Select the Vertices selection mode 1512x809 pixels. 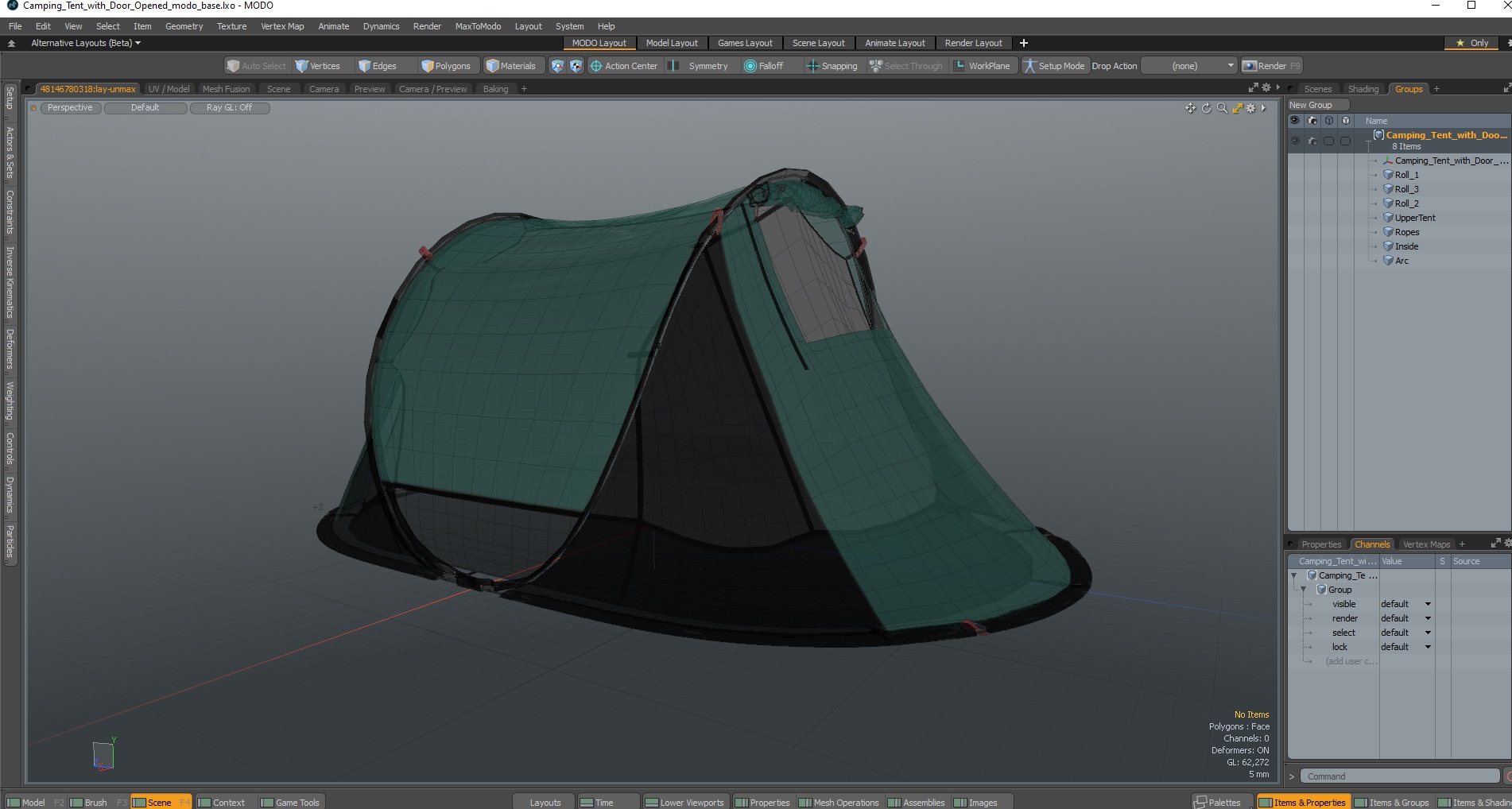(317, 66)
